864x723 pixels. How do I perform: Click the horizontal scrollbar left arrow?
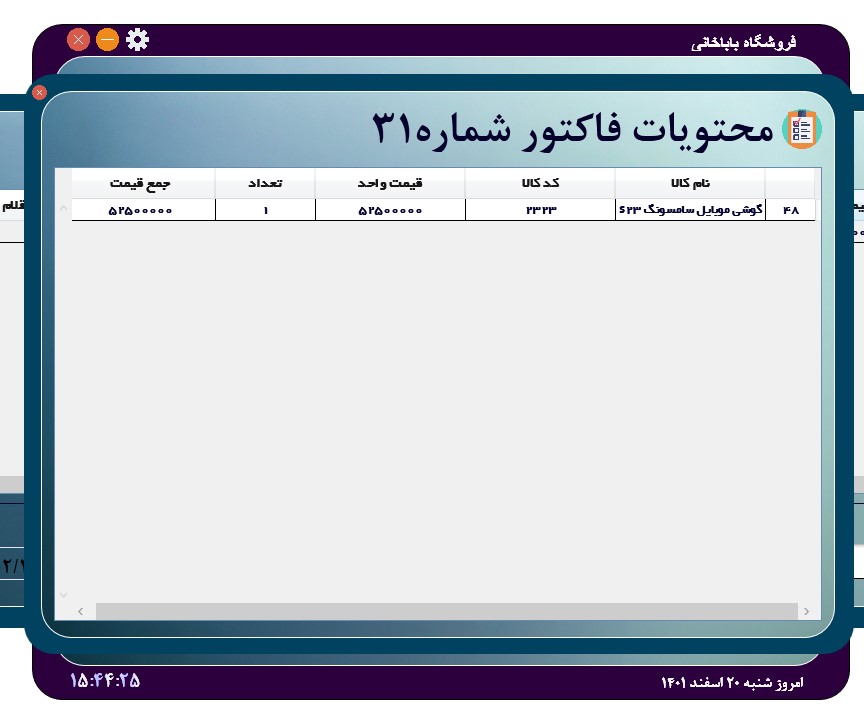pos(81,611)
